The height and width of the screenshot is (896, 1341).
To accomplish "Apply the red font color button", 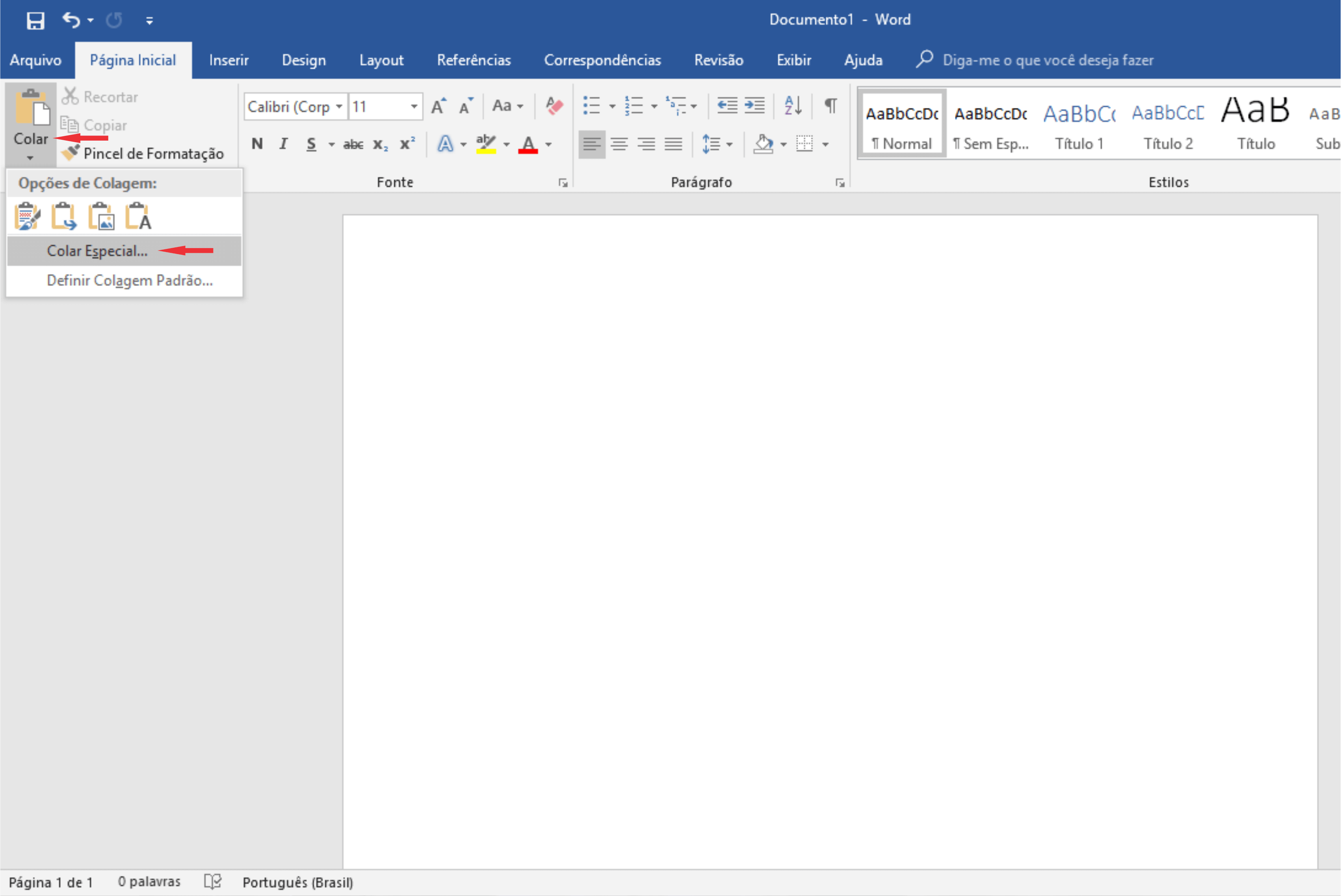I will tap(528, 144).
